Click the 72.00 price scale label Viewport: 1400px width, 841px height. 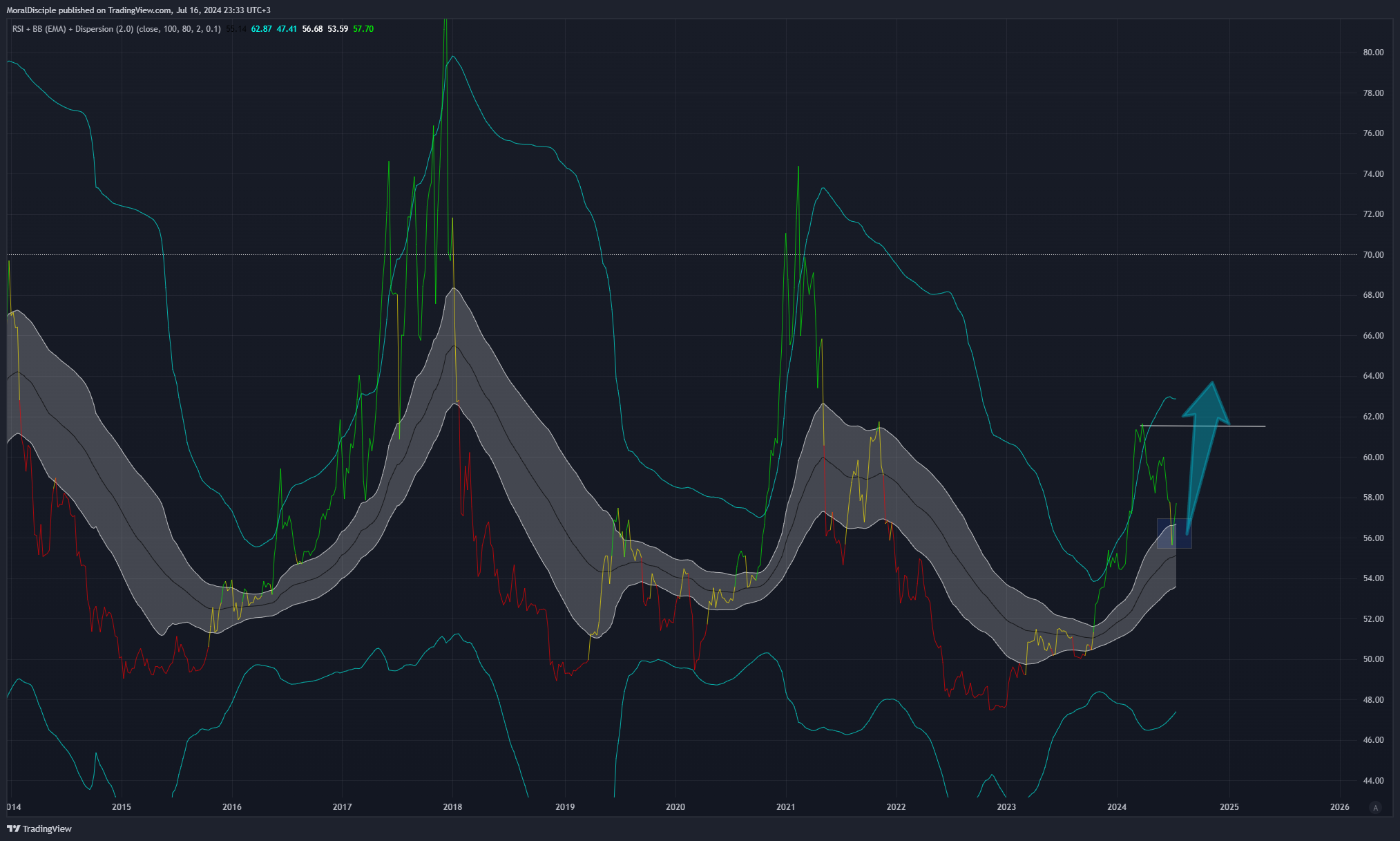click(x=1373, y=214)
